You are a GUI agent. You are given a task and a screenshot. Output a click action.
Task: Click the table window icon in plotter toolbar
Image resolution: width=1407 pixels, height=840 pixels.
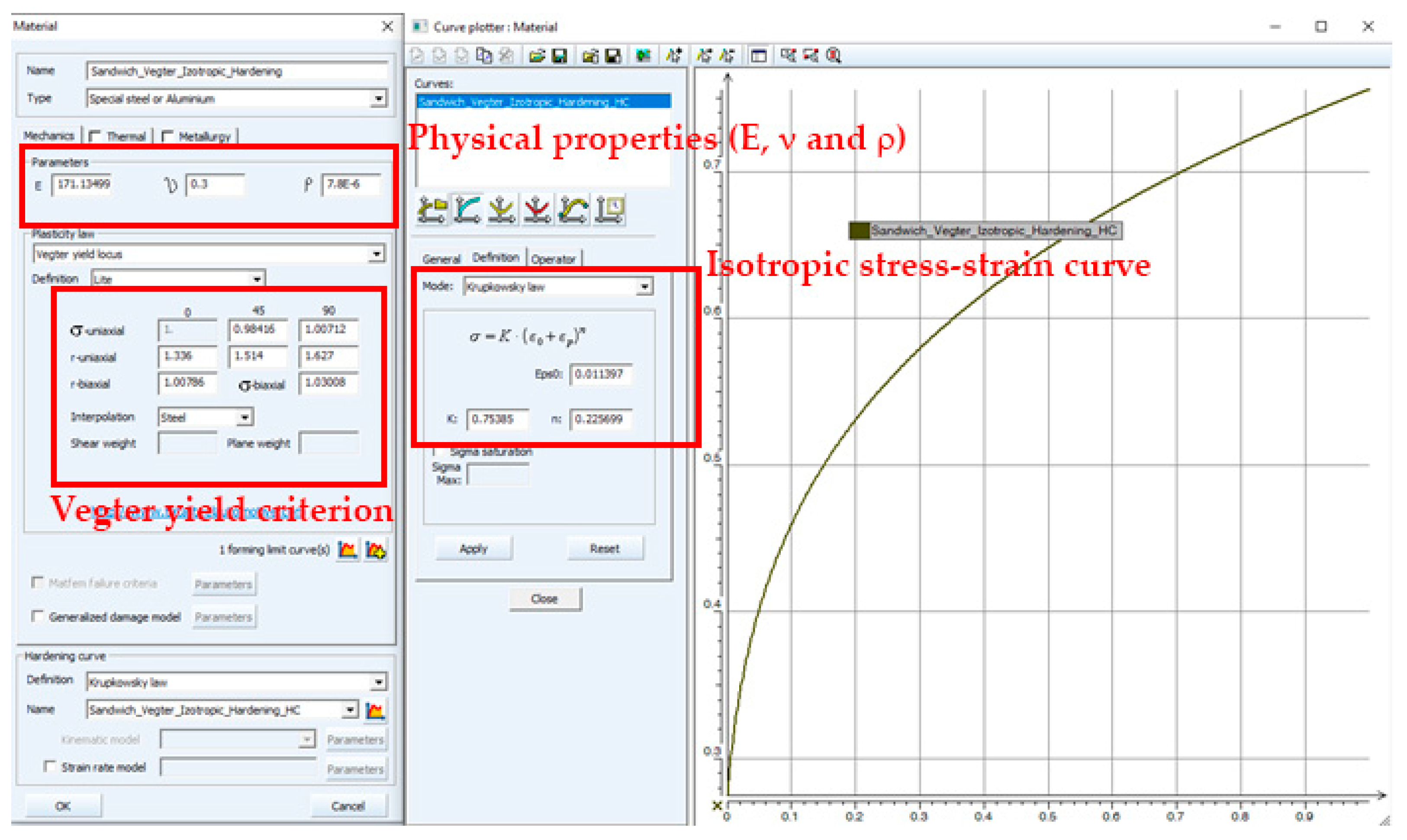[x=759, y=55]
